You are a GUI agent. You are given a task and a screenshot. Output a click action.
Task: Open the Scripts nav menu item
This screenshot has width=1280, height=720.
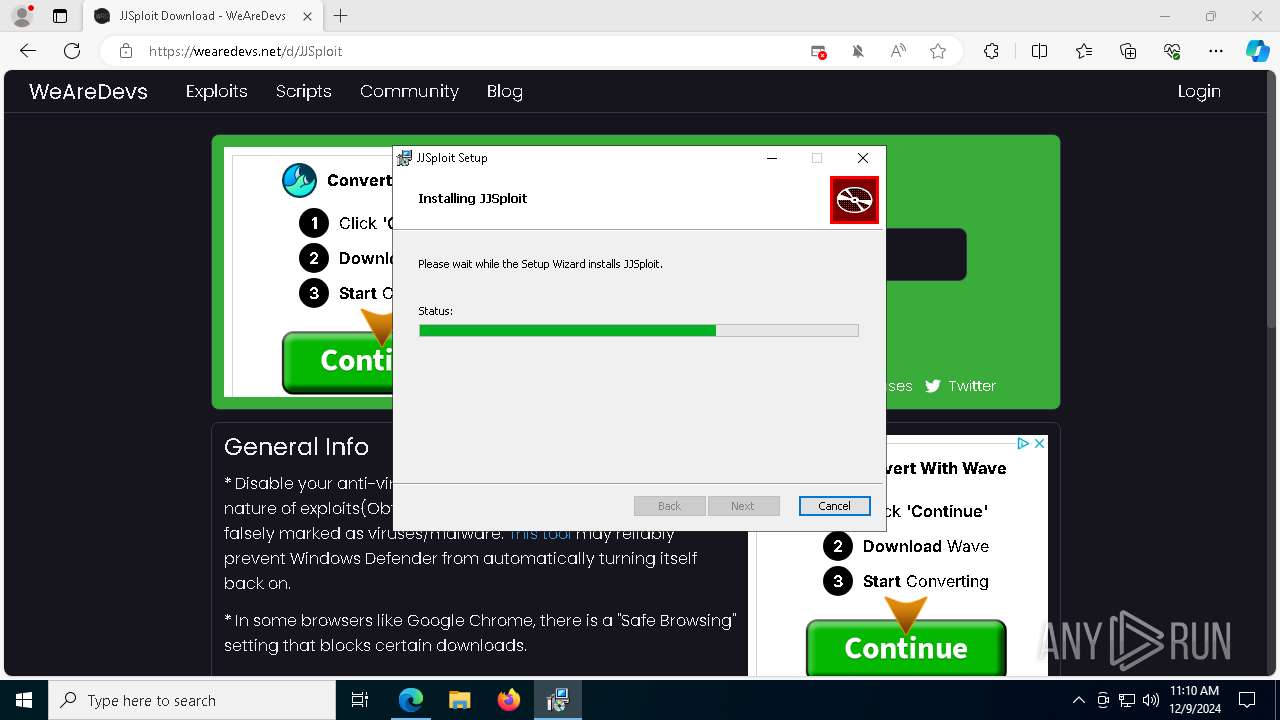pyautogui.click(x=304, y=91)
